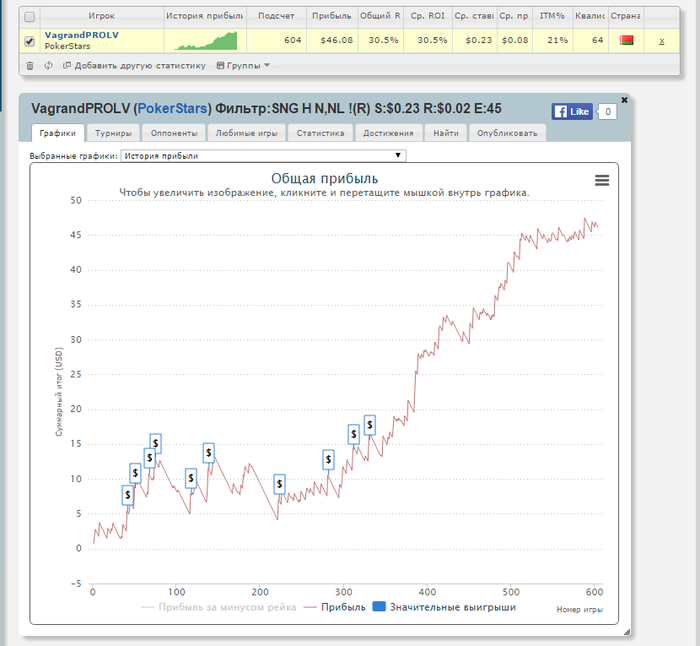Open the Статистика tab
700x646 pixels.
click(320, 132)
